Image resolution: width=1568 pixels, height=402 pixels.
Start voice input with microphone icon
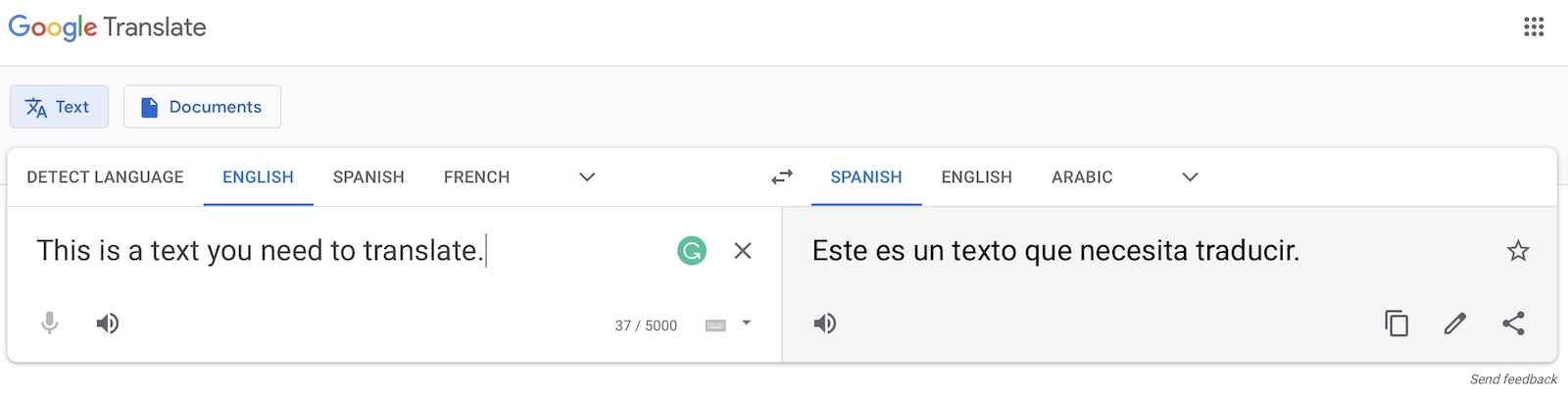[49, 324]
